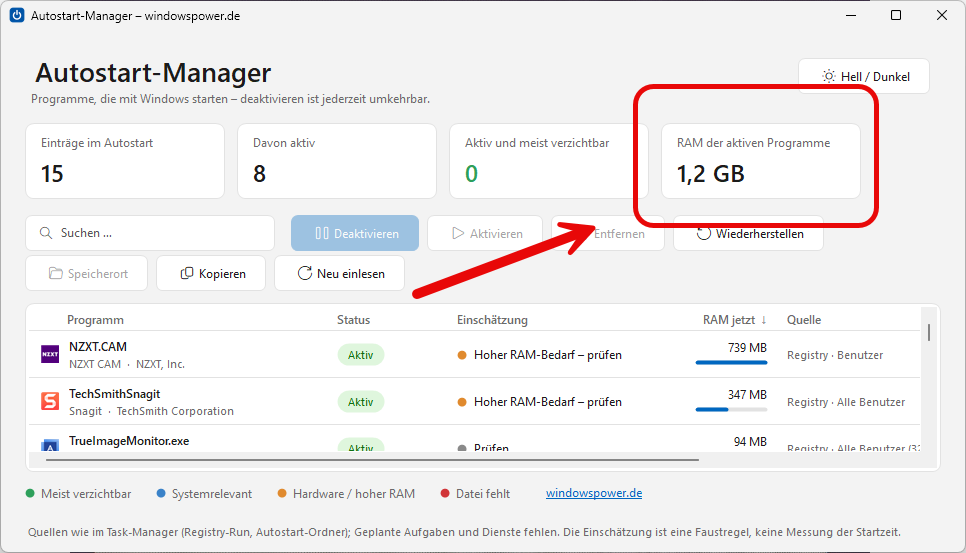Click the 'Aktiv und meist verzichtbar' card

click(x=549, y=161)
